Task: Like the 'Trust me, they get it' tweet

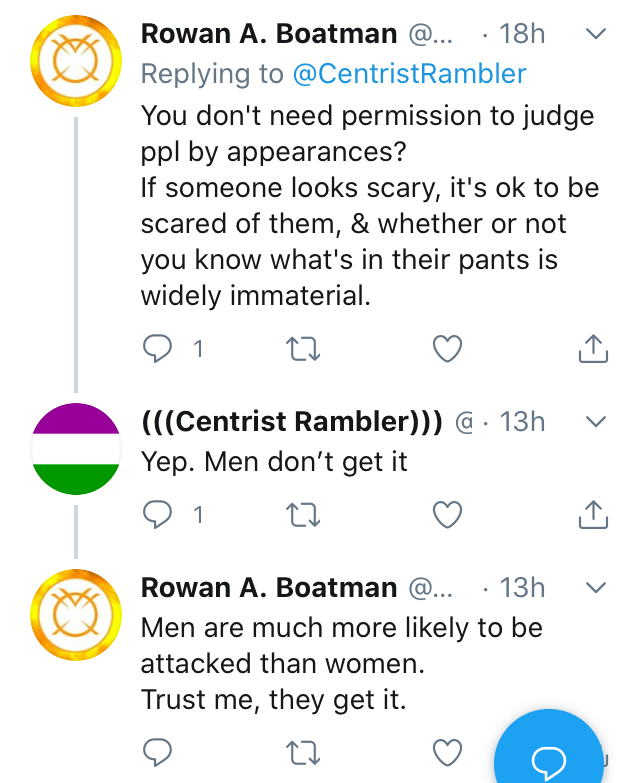Action: click(x=447, y=753)
